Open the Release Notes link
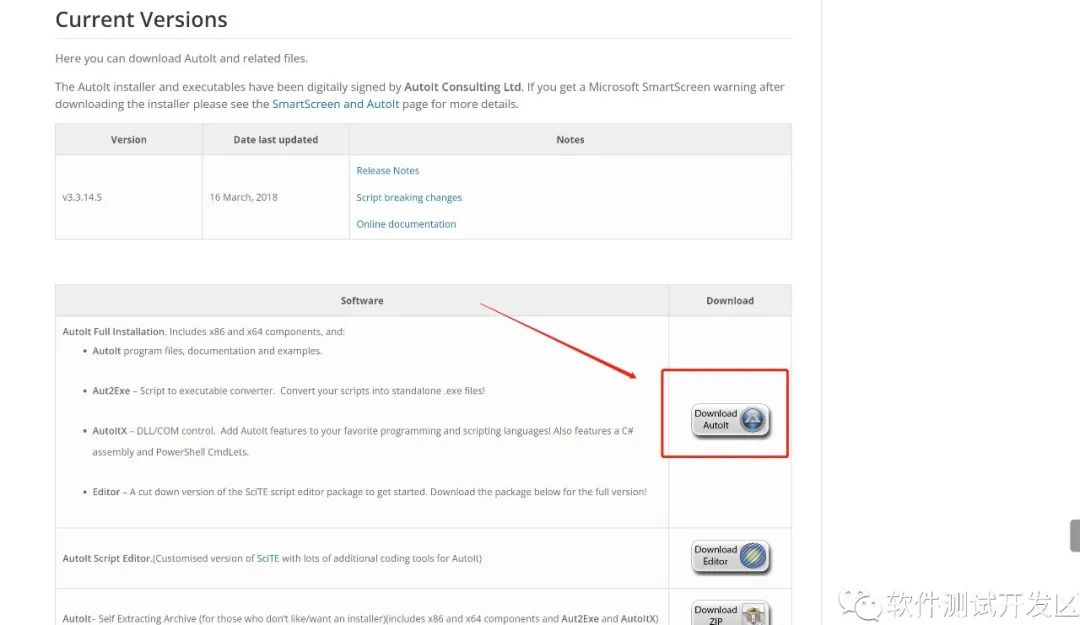 coord(388,171)
